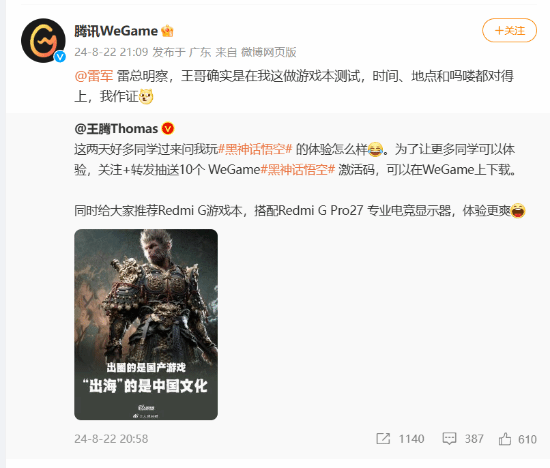Viewport: 550px width, 468px height.
Task: Open the 腾讯WeGame profile avatar
Action: [43, 41]
